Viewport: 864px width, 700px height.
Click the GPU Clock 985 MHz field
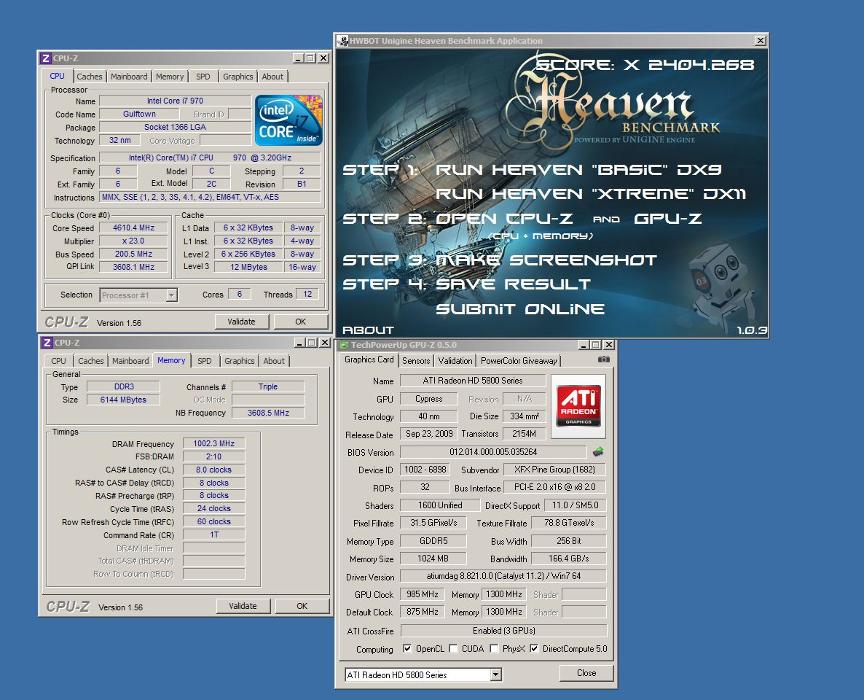(x=422, y=594)
